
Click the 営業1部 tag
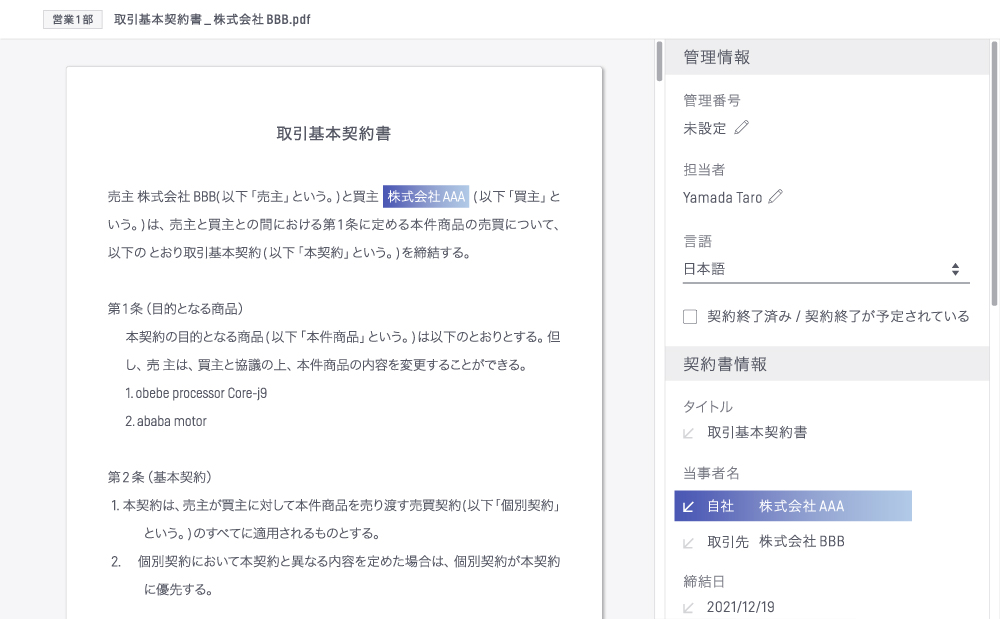[x=73, y=20]
